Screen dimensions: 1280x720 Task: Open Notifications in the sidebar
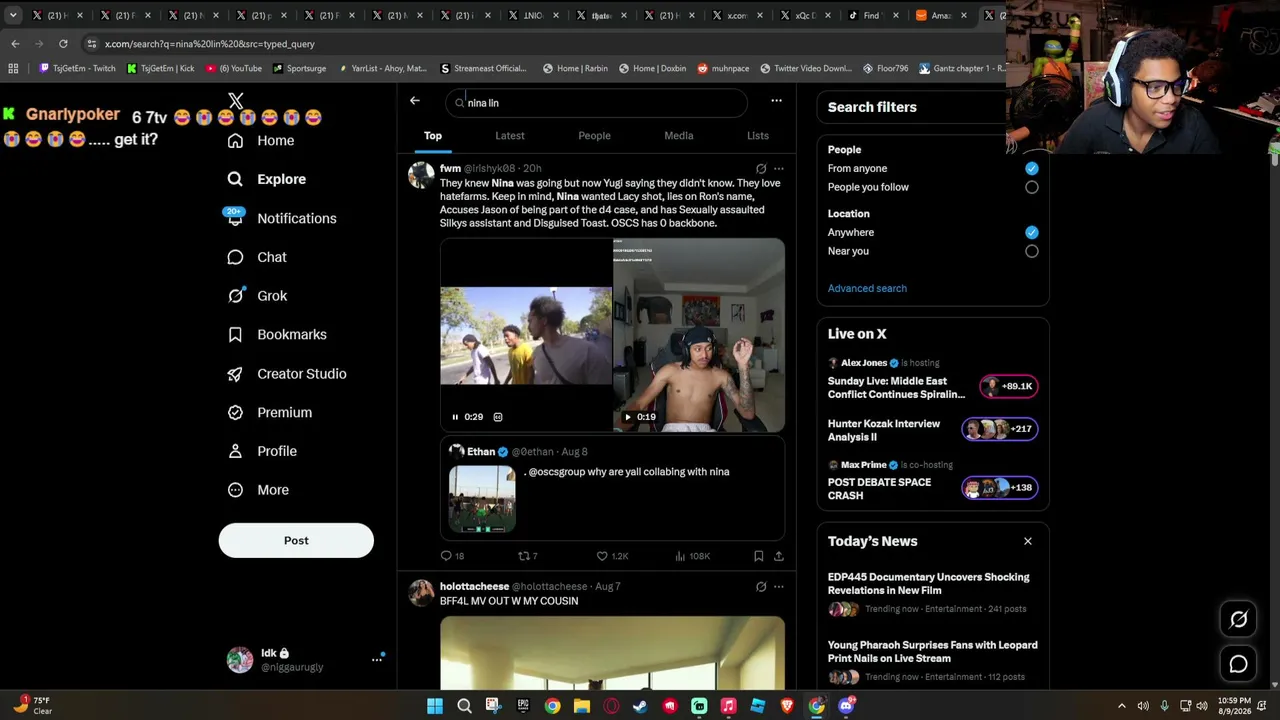click(282, 218)
